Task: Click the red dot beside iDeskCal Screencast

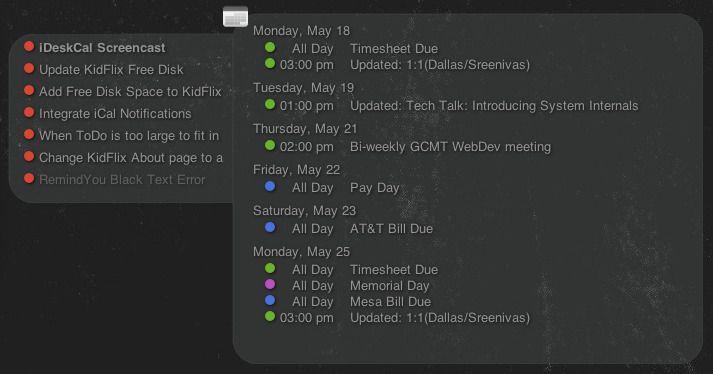Action: tap(29, 46)
